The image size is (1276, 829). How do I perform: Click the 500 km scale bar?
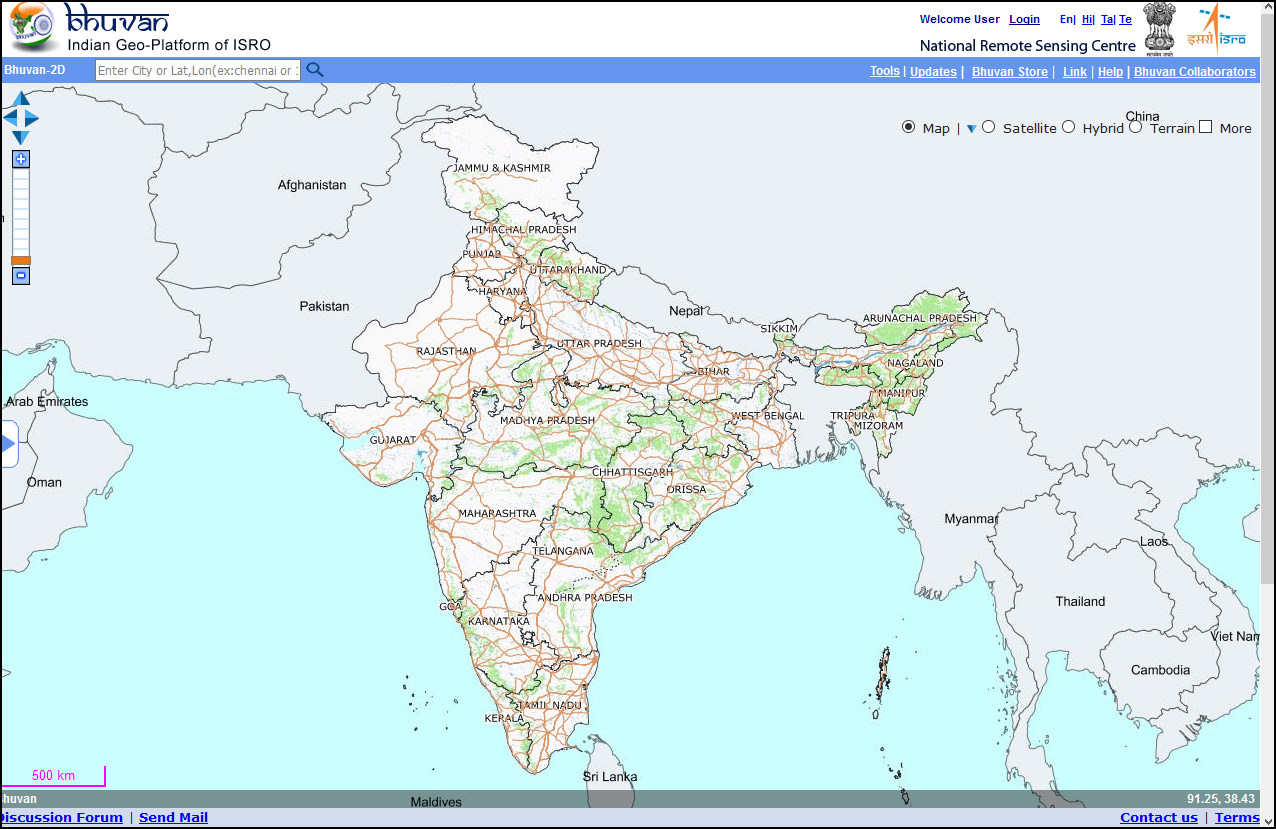click(x=54, y=776)
